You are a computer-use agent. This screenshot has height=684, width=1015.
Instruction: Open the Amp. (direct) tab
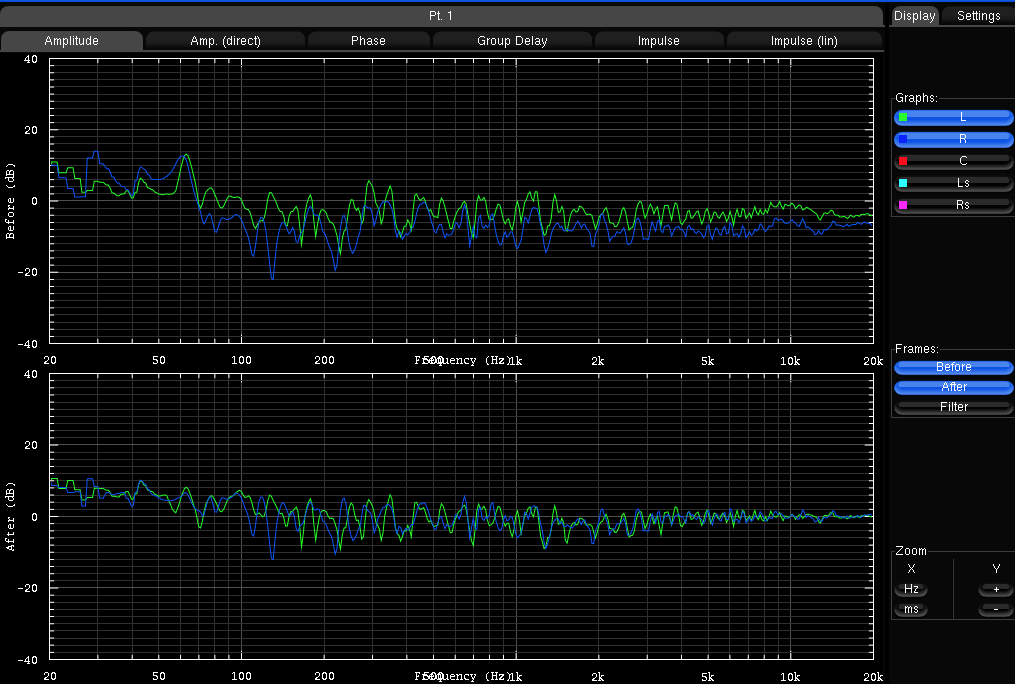[x=225, y=41]
